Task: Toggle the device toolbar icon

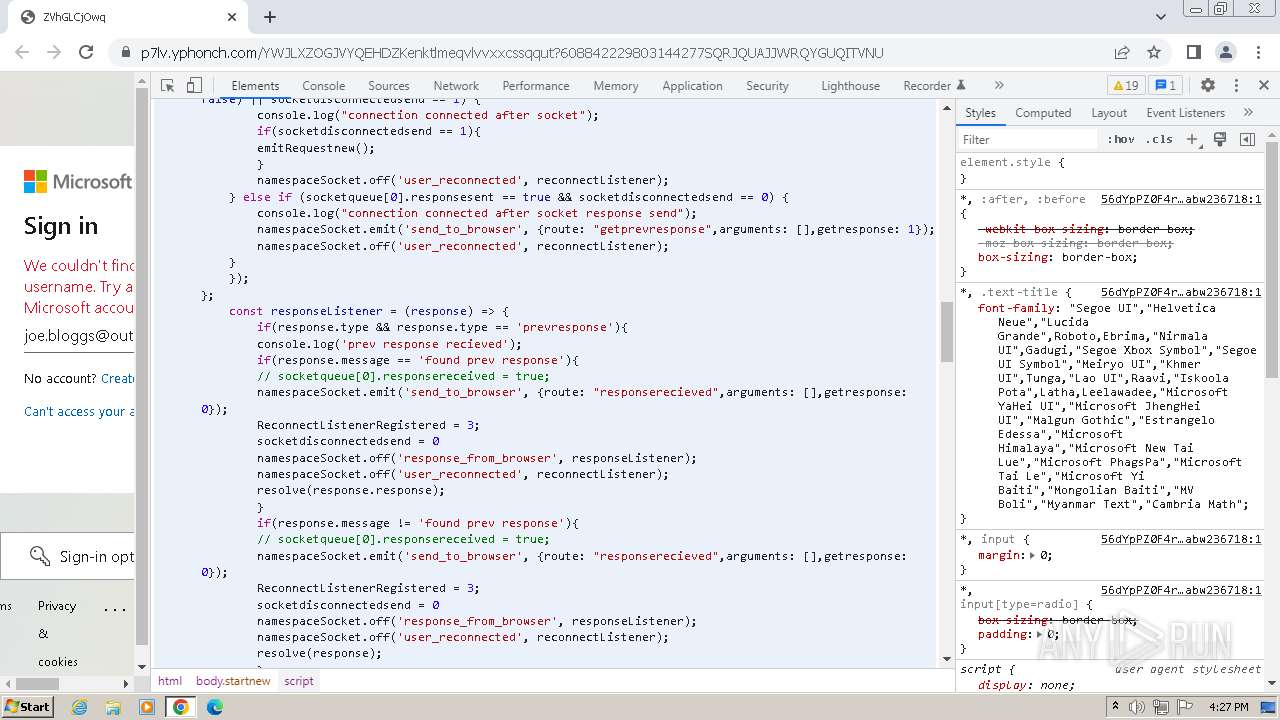Action: (x=194, y=86)
